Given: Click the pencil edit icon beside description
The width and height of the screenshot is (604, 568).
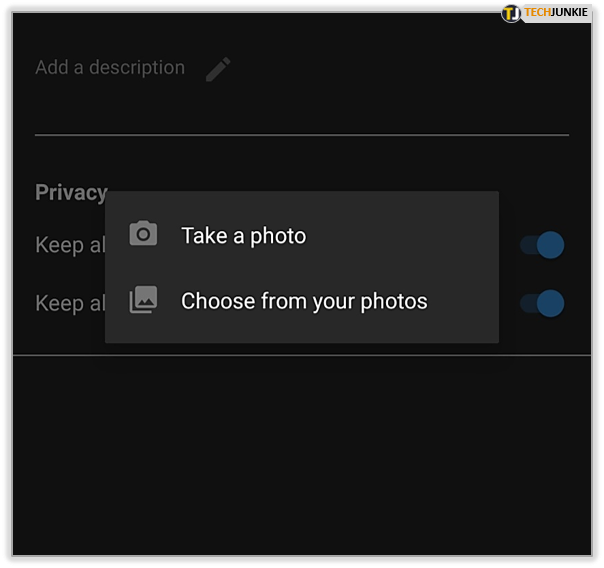Looking at the screenshot, I should point(218,69).
